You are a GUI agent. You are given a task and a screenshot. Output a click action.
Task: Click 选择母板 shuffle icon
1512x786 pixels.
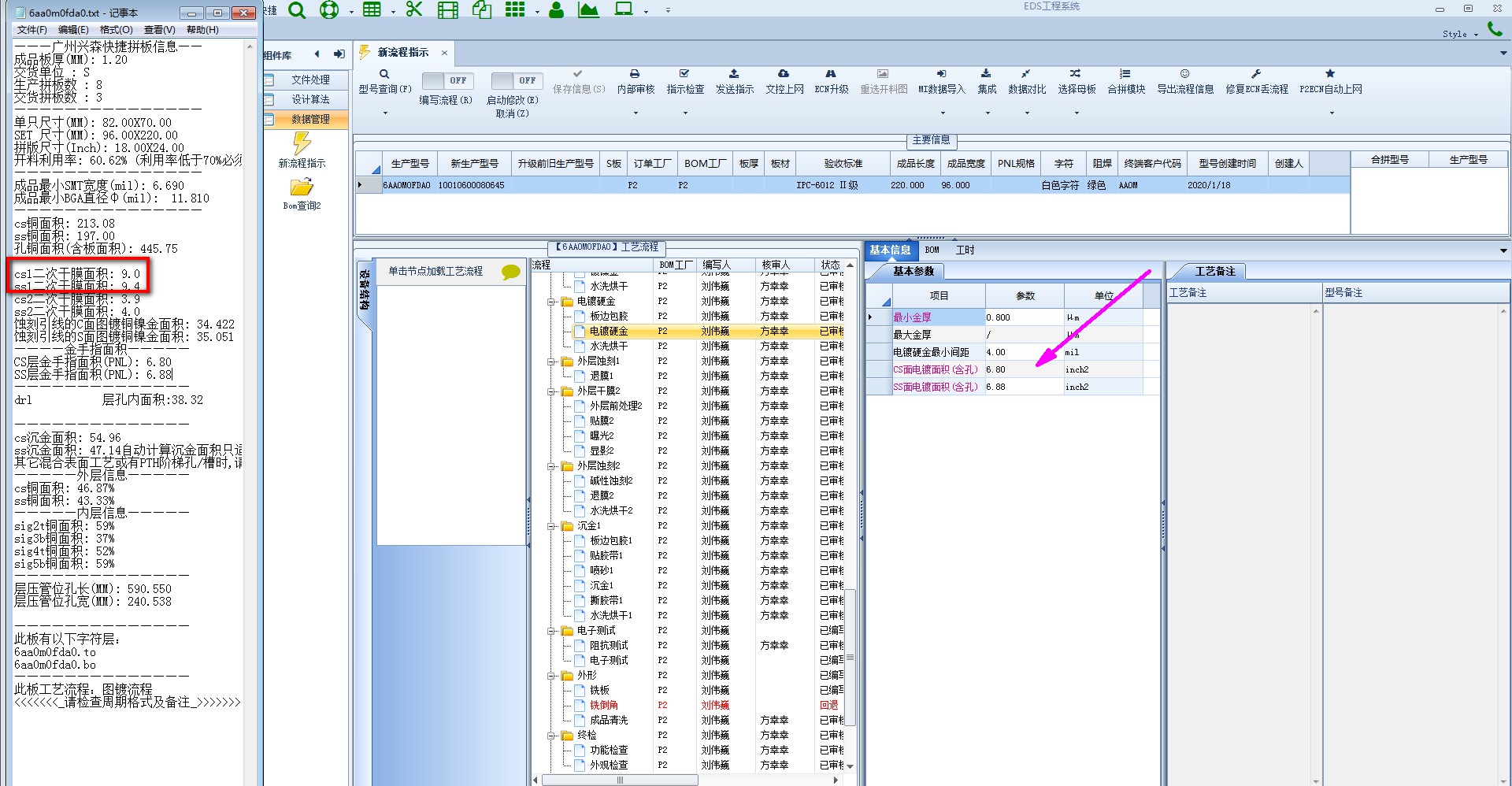click(1076, 74)
